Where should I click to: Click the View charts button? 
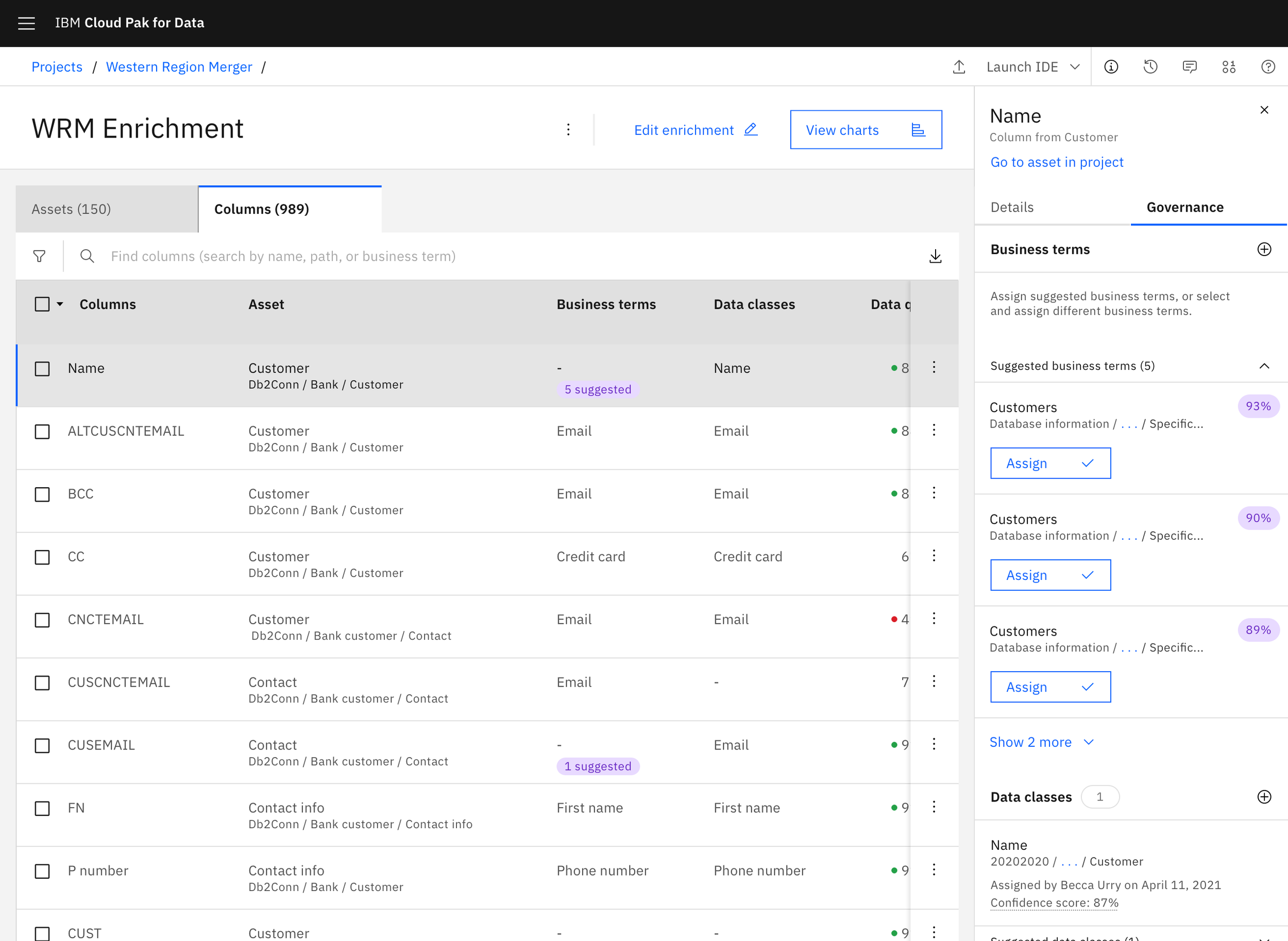pos(866,130)
